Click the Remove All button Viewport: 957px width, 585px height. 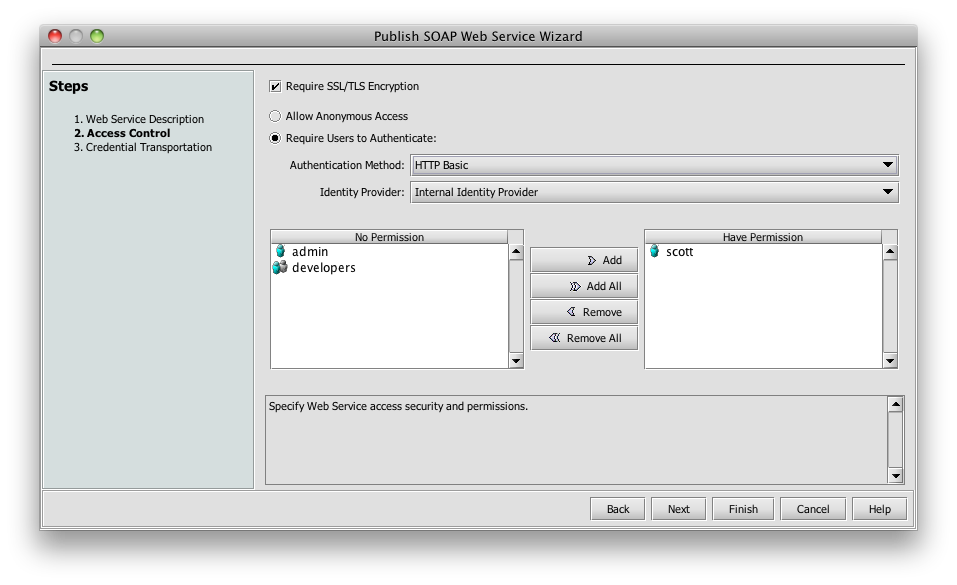click(x=584, y=338)
